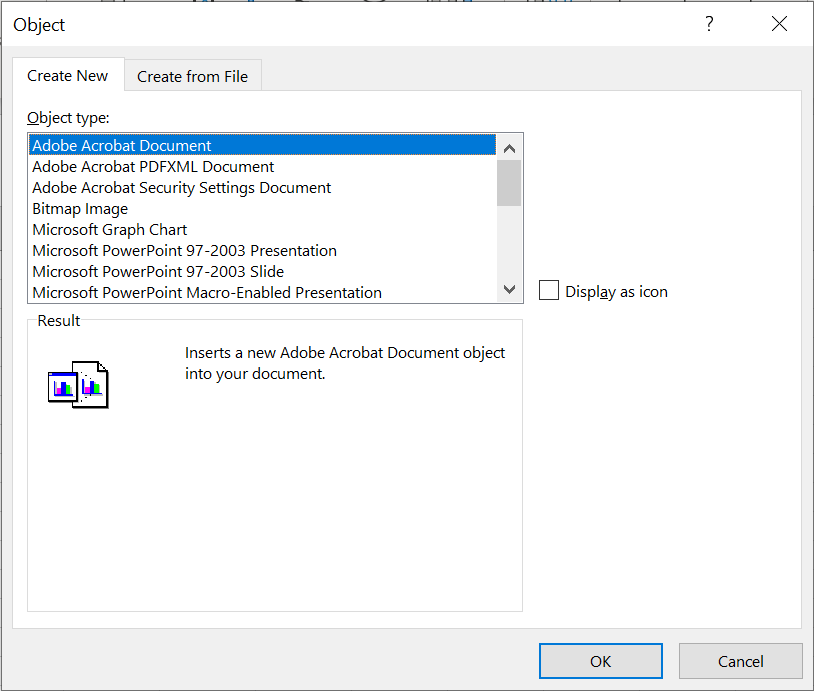
Task: Select Microsoft Graph Chart entry
Action: click(x=110, y=230)
